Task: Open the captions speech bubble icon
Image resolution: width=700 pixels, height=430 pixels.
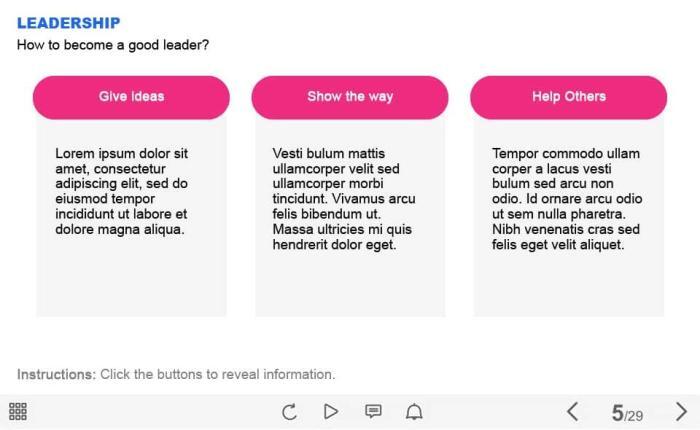Action: pos(373,411)
